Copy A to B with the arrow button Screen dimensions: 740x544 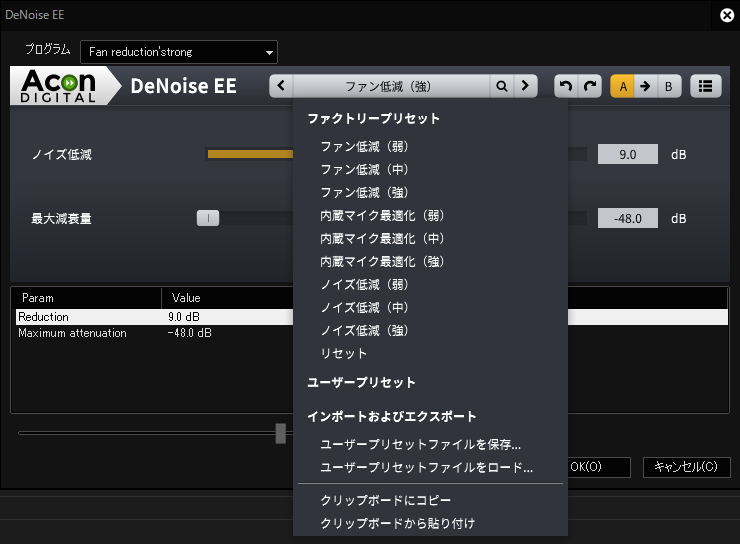(x=645, y=86)
